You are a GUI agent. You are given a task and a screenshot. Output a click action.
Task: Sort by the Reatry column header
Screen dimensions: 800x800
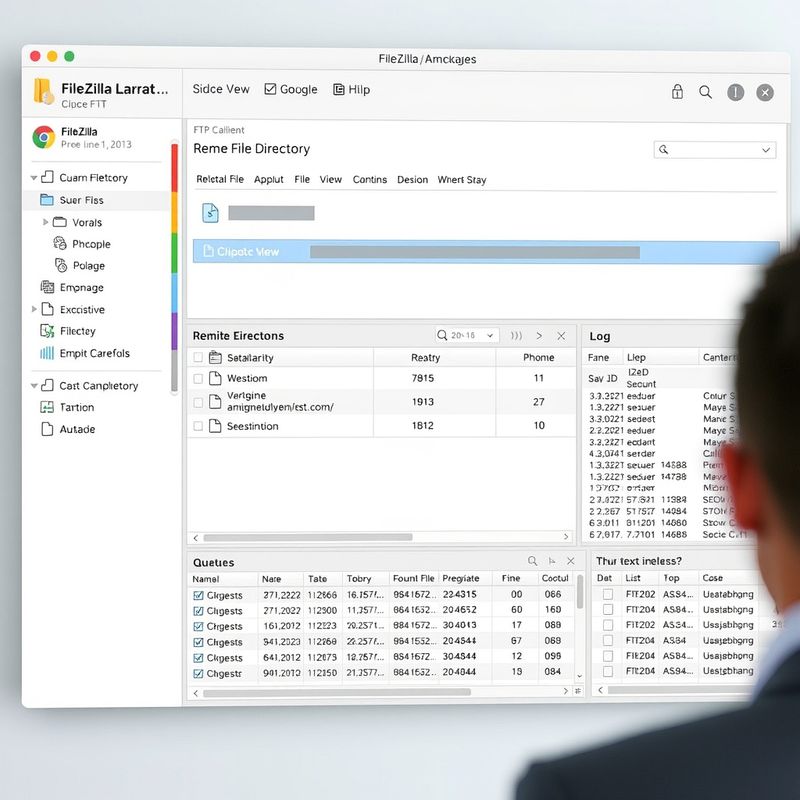point(426,358)
